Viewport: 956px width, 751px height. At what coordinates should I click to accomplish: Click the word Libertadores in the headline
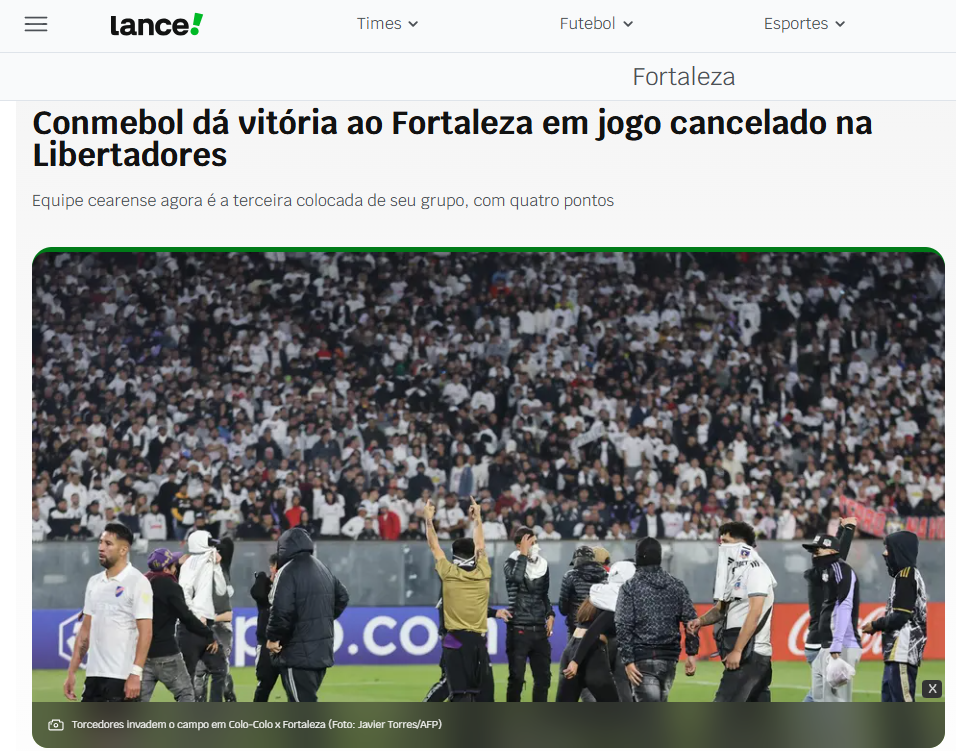pos(130,155)
